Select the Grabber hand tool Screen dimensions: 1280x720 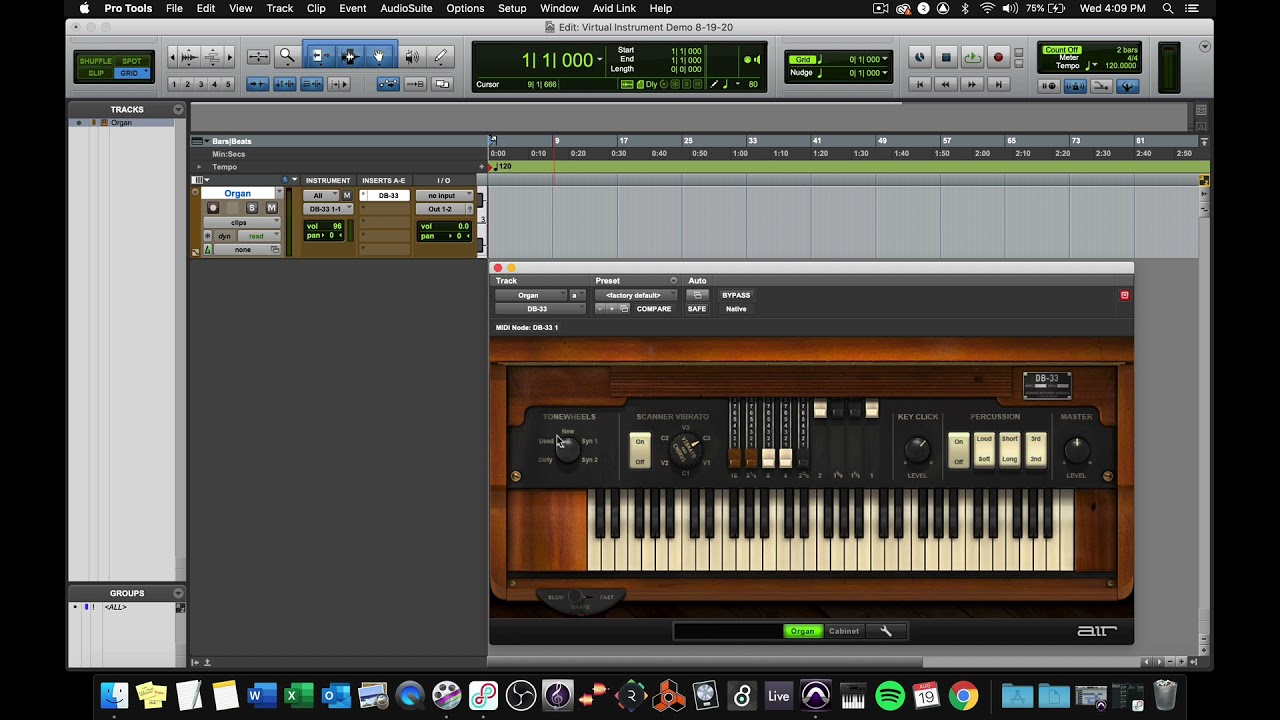coord(378,57)
